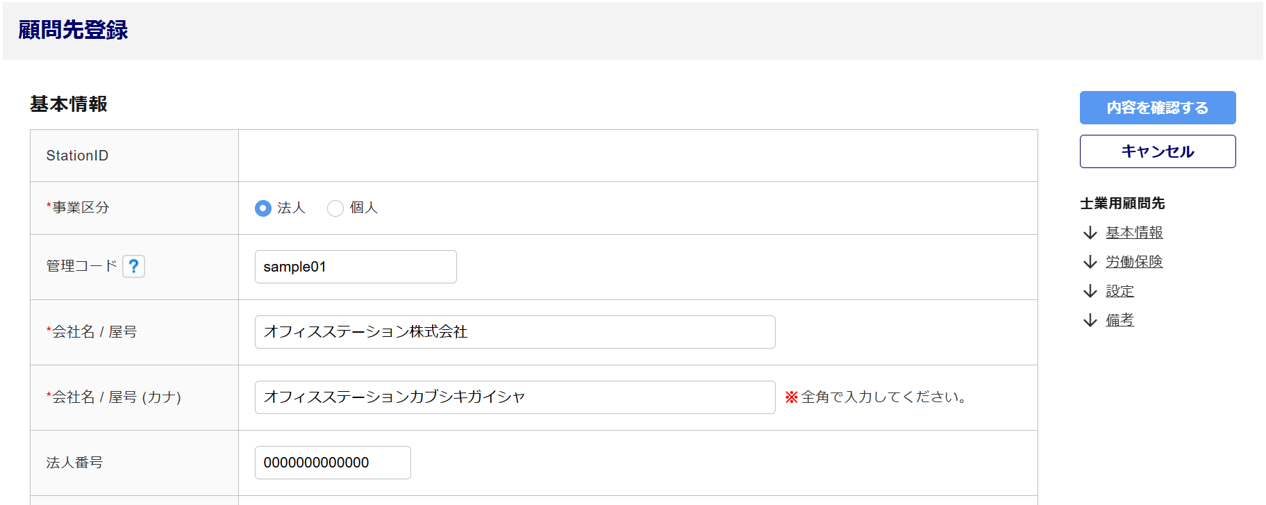Click the down arrow icon beside 備考

1090,320
